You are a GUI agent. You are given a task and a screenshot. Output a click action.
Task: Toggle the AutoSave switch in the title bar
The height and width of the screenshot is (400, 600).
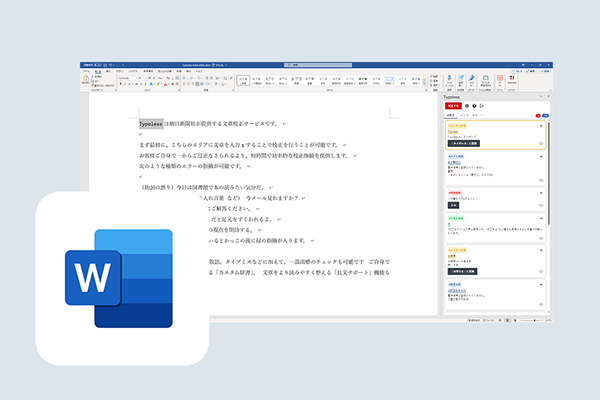click(98, 65)
